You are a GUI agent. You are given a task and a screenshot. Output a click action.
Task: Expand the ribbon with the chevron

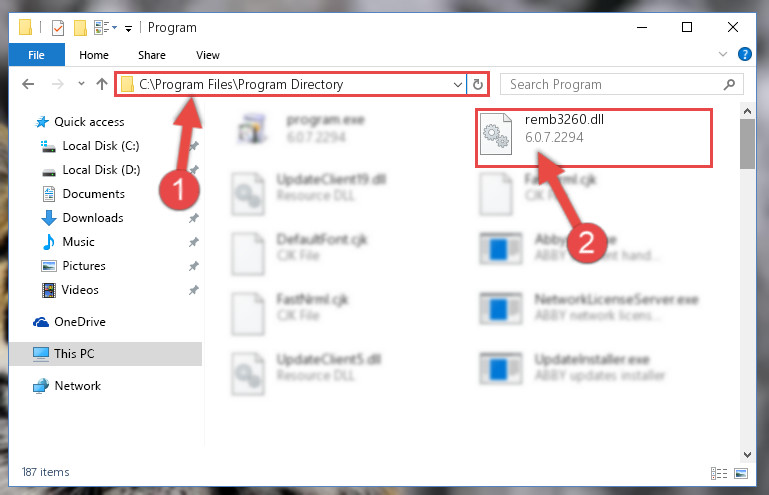pyautogui.click(x=722, y=54)
